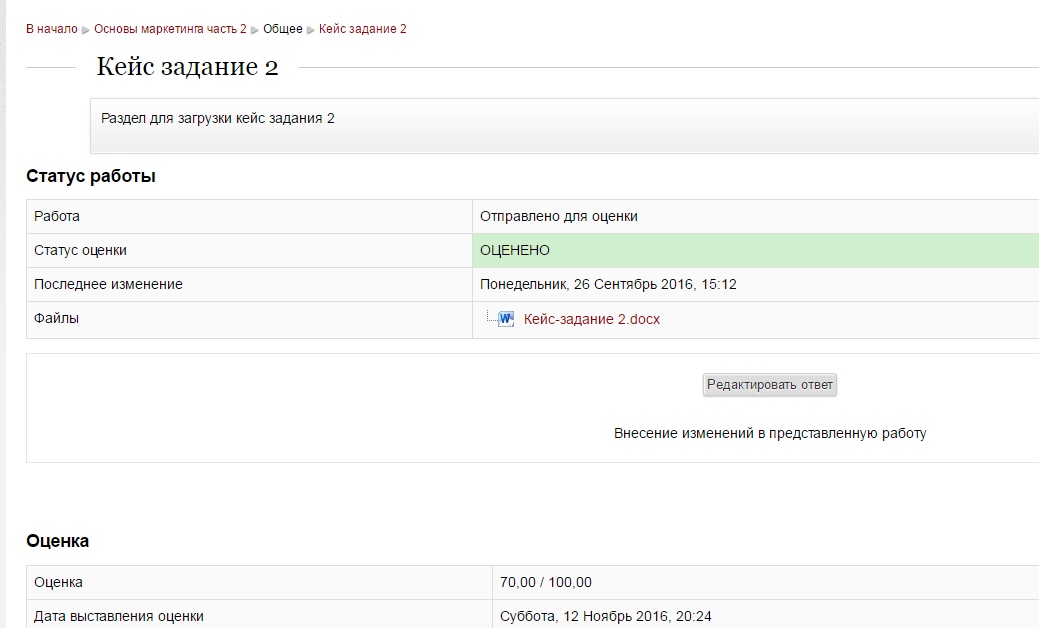Click the «Кейс задание 2» breadcrumb link
The height and width of the screenshot is (628, 1039).
point(362,29)
